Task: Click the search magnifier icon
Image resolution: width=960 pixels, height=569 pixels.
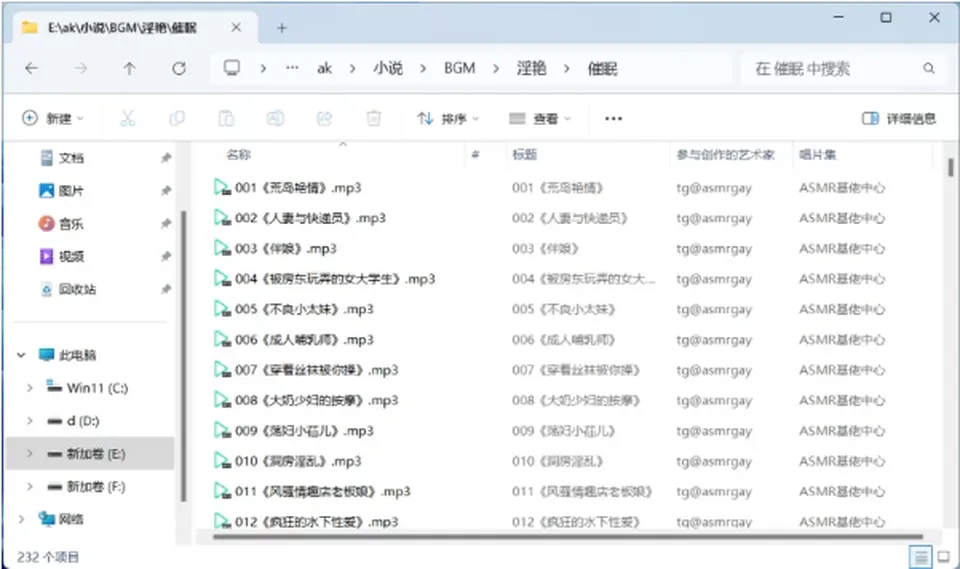Action: pos(929,69)
